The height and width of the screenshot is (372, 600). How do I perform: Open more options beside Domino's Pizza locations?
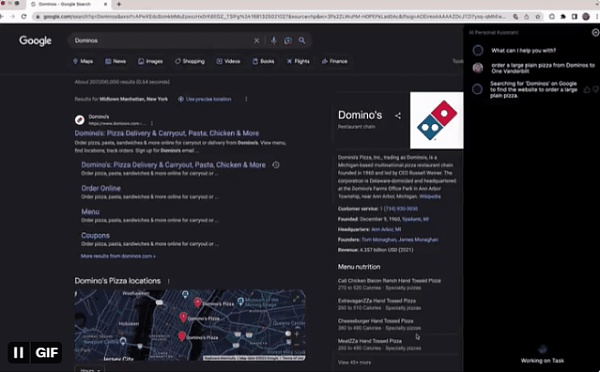point(168,281)
